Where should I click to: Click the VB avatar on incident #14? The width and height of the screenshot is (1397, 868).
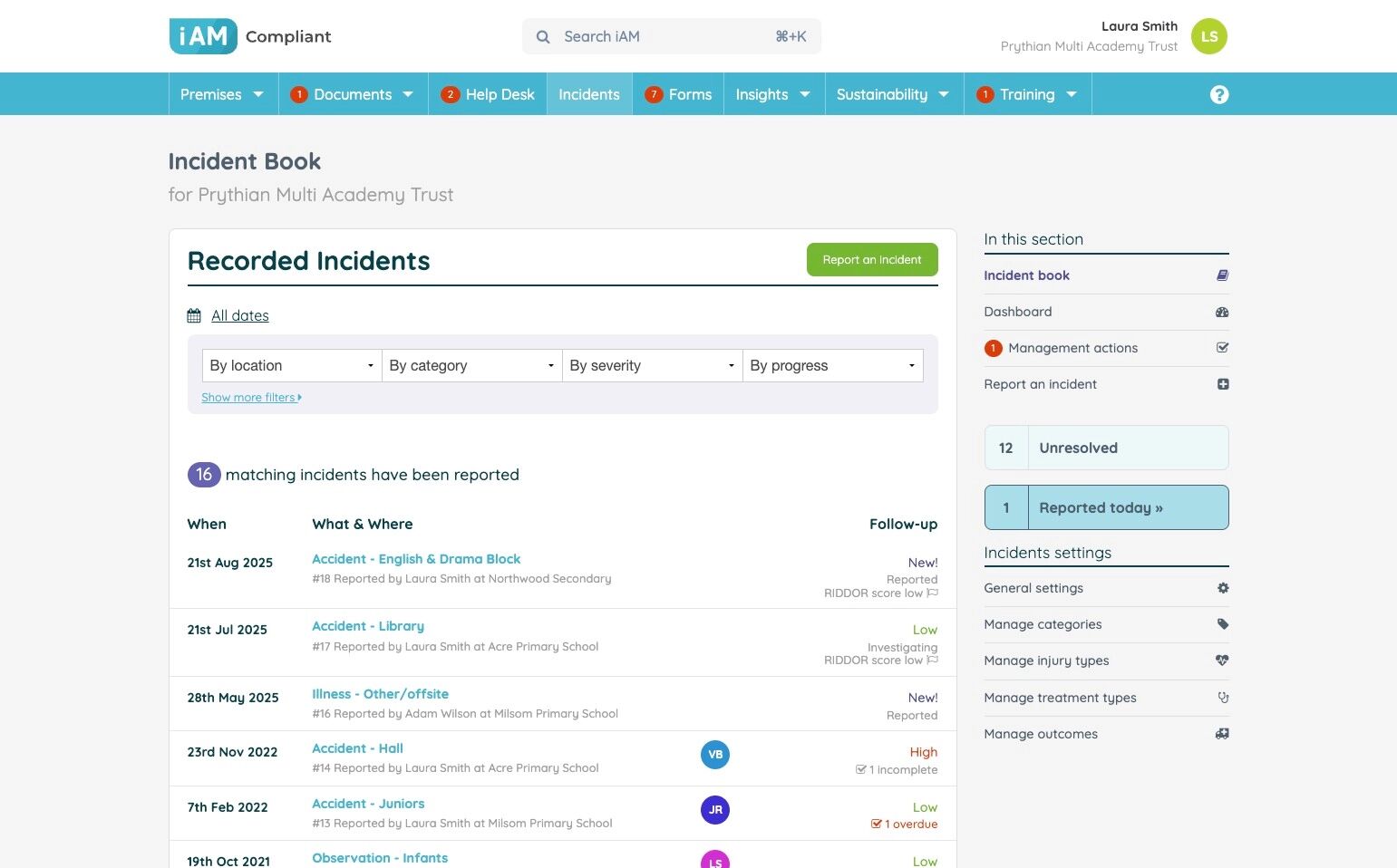pos(715,755)
